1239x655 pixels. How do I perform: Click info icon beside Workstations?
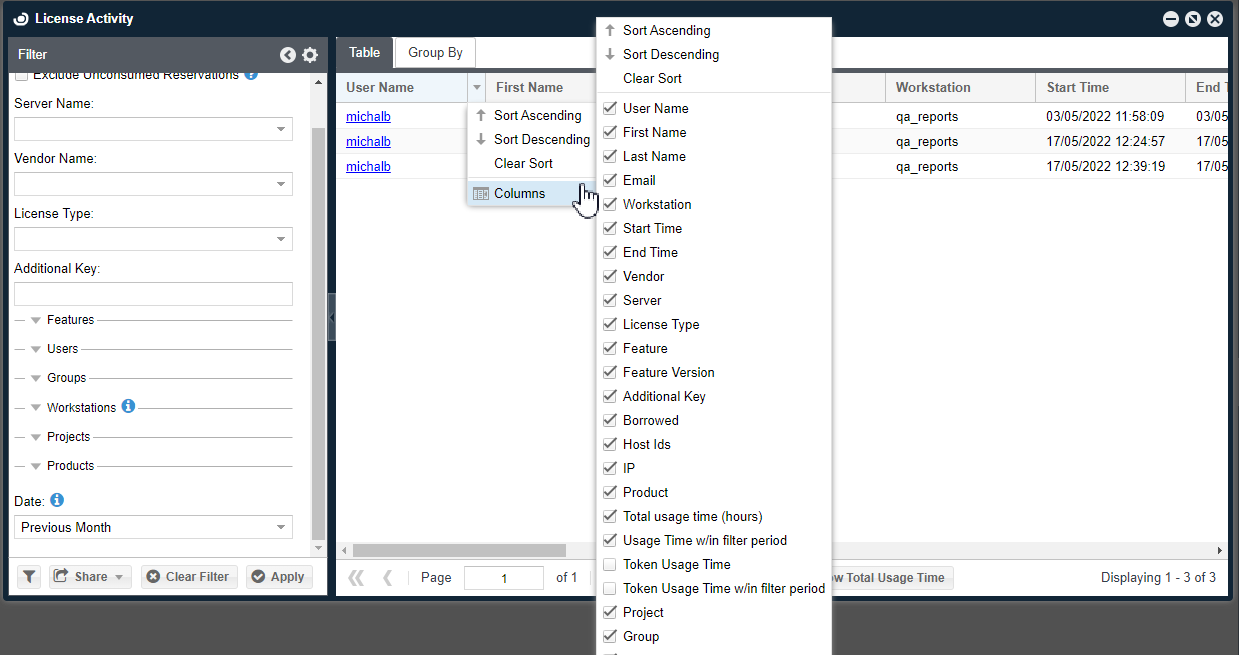(128, 407)
